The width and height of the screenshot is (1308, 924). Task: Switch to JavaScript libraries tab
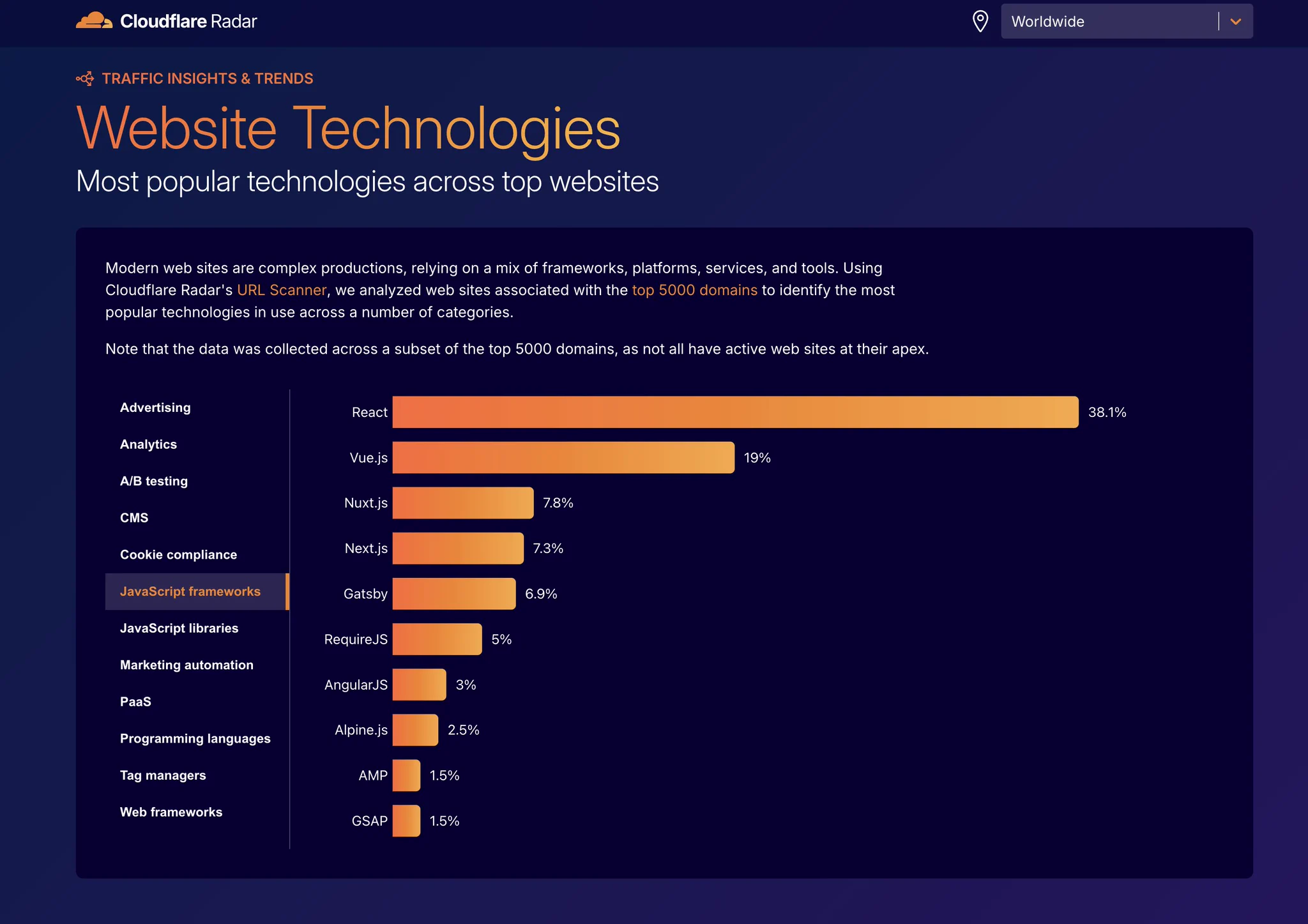pyautogui.click(x=197, y=628)
